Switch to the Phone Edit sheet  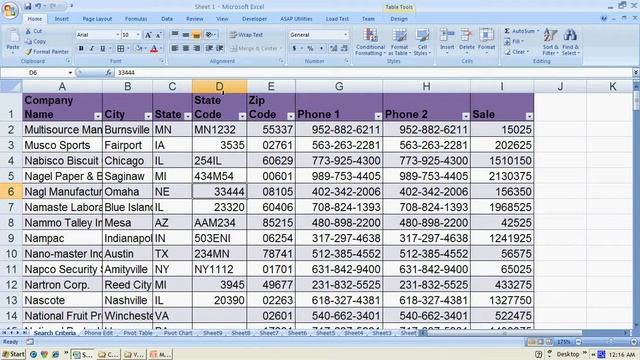click(98, 333)
